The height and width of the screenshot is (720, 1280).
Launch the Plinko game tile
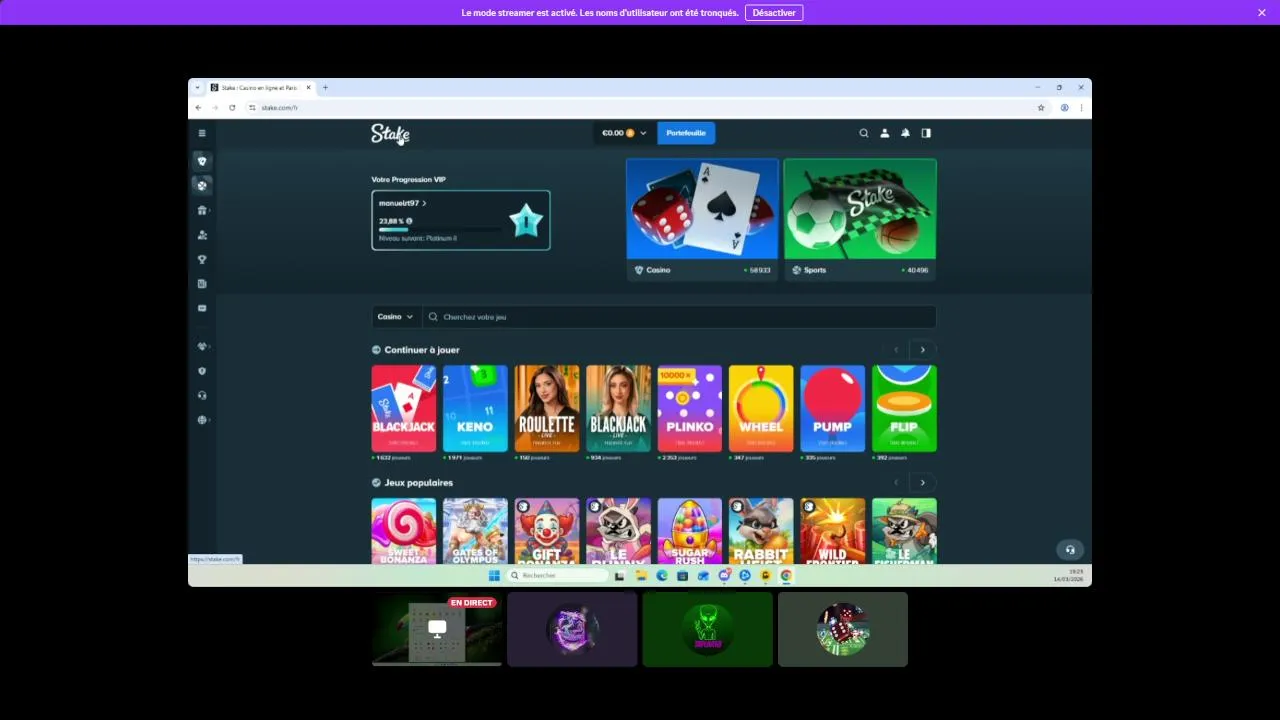[x=690, y=408]
